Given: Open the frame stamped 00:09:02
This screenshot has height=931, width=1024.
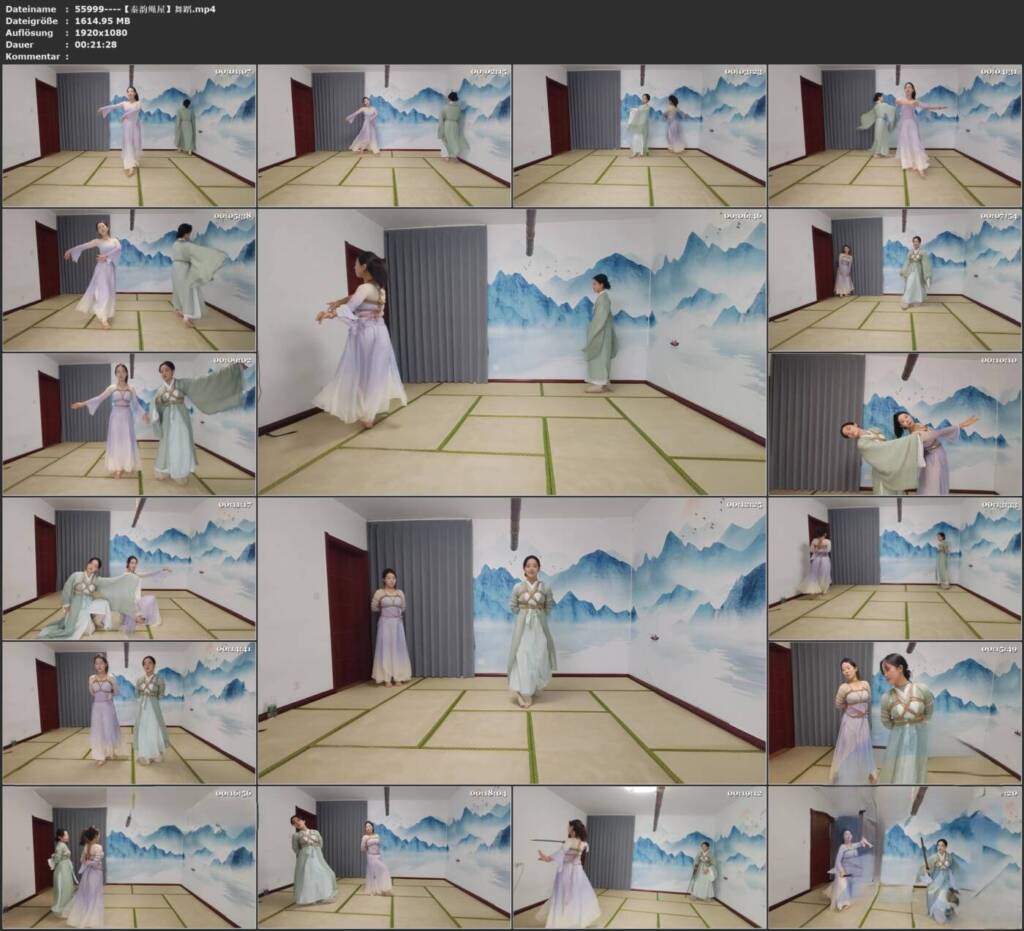Looking at the screenshot, I should 129,424.
